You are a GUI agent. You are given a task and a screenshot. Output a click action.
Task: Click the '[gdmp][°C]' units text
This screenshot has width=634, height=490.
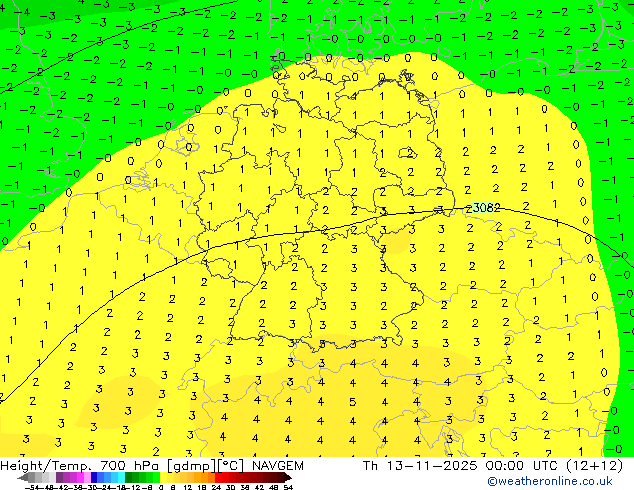tap(205, 466)
